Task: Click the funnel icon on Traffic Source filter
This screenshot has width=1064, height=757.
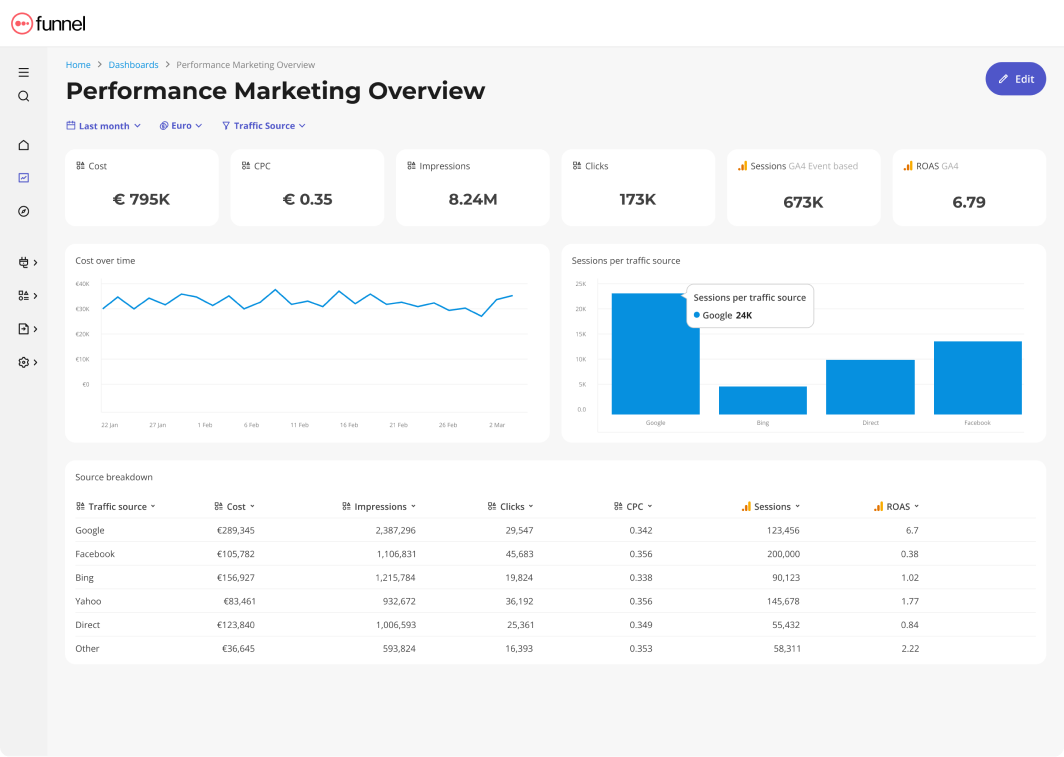Action: pyautogui.click(x=225, y=125)
